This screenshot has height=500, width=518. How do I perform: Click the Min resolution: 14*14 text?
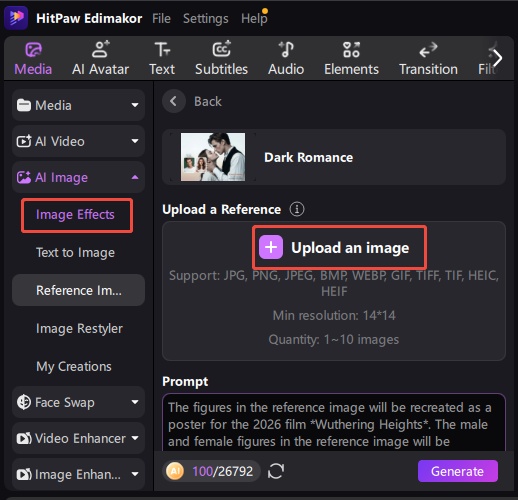click(334, 315)
